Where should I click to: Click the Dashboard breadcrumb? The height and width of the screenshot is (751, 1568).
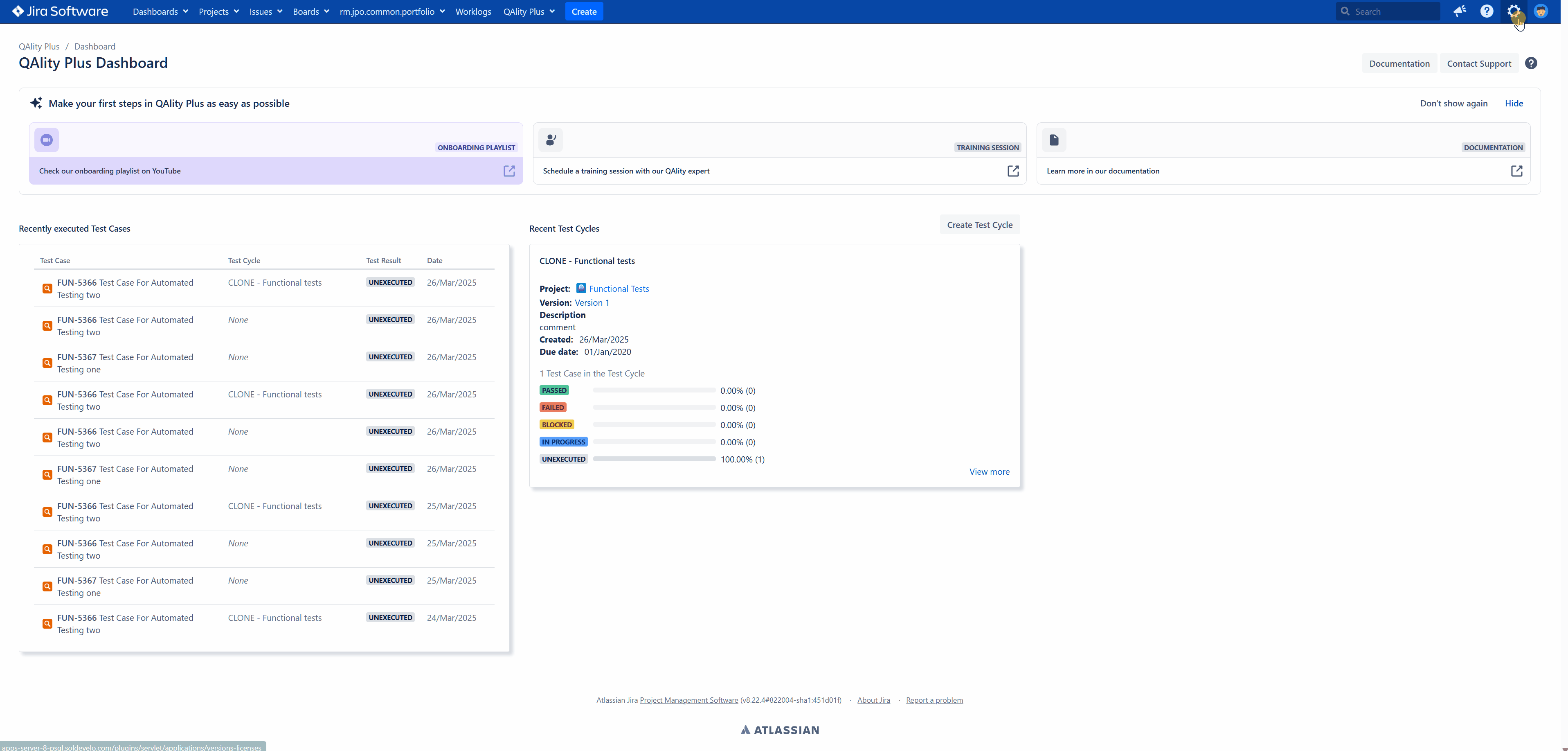point(94,46)
